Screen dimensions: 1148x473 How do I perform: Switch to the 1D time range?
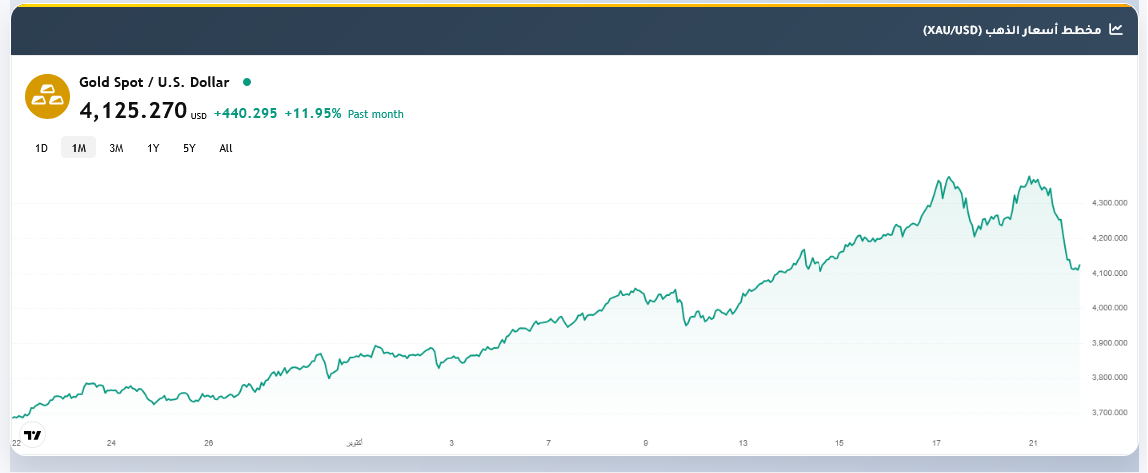[41, 148]
